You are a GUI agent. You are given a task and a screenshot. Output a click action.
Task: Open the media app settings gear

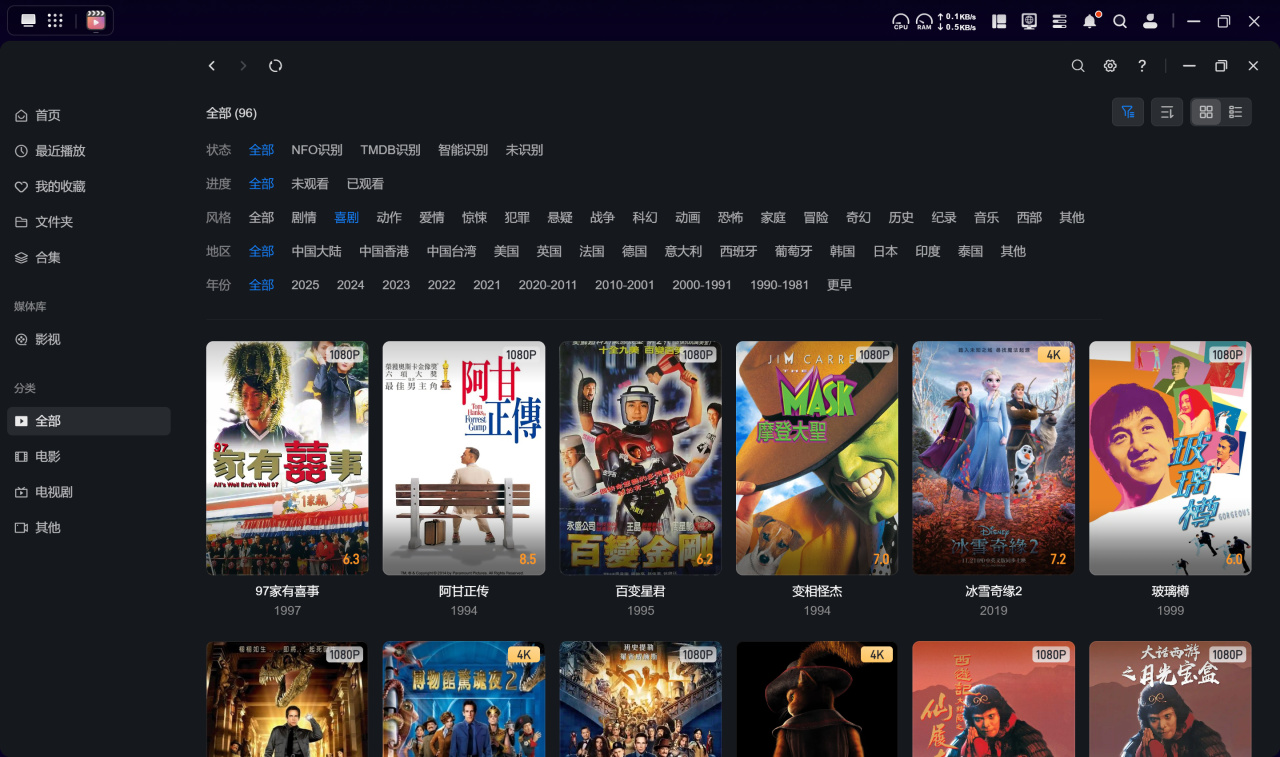(x=1110, y=66)
